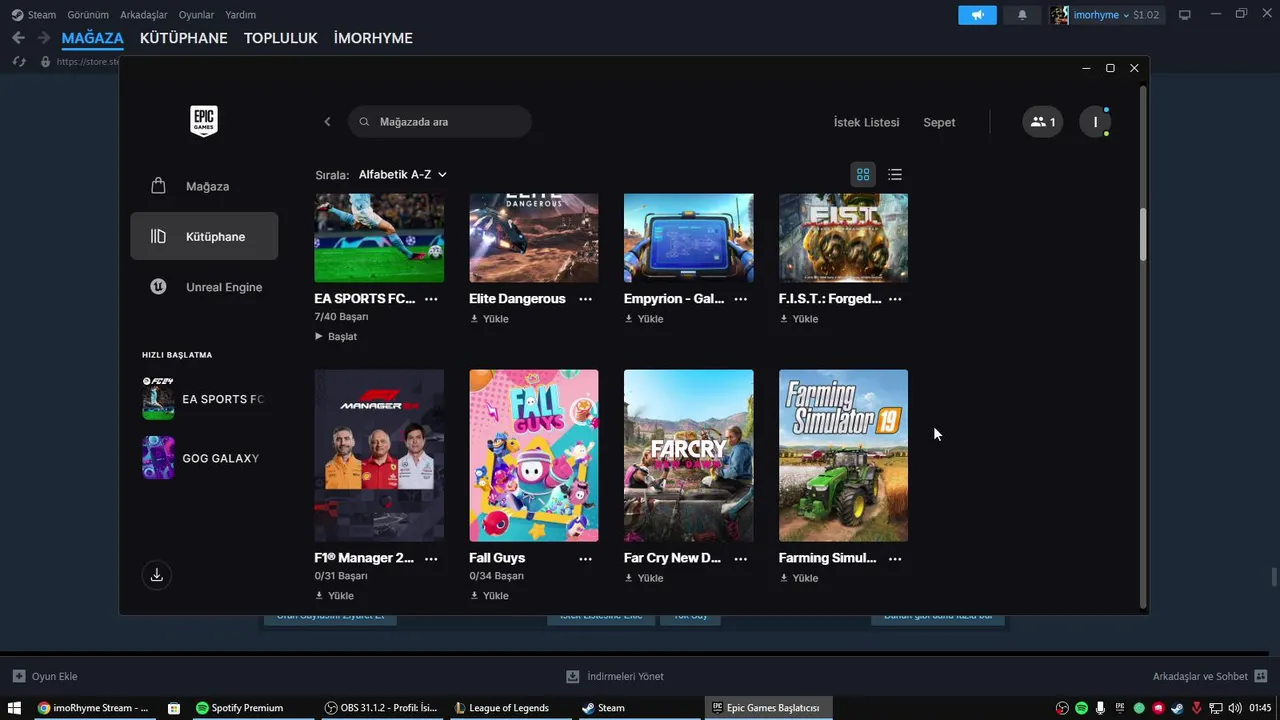This screenshot has width=1280, height=720.
Task: Open the Windows Start button
Action: coord(14,708)
